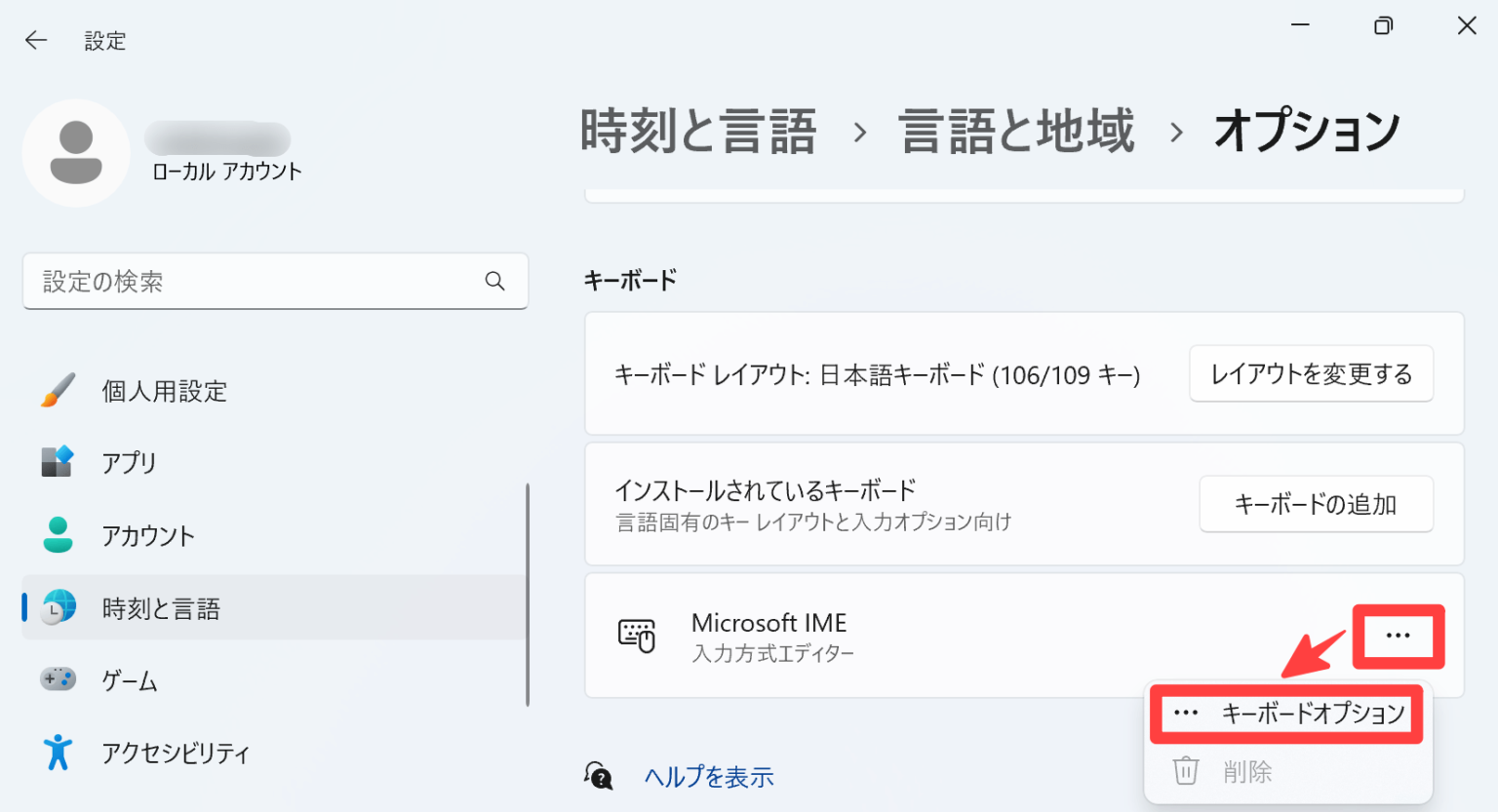1498x812 pixels.
Task: Click the 設定の検索 search field
Action: tap(276, 281)
